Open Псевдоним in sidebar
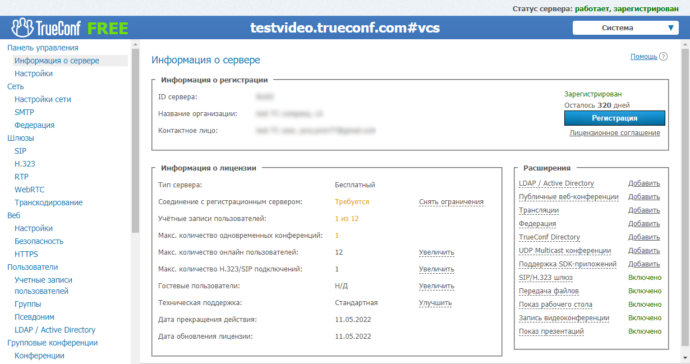The height and width of the screenshot is (364, 690). (x=34, y=317)
